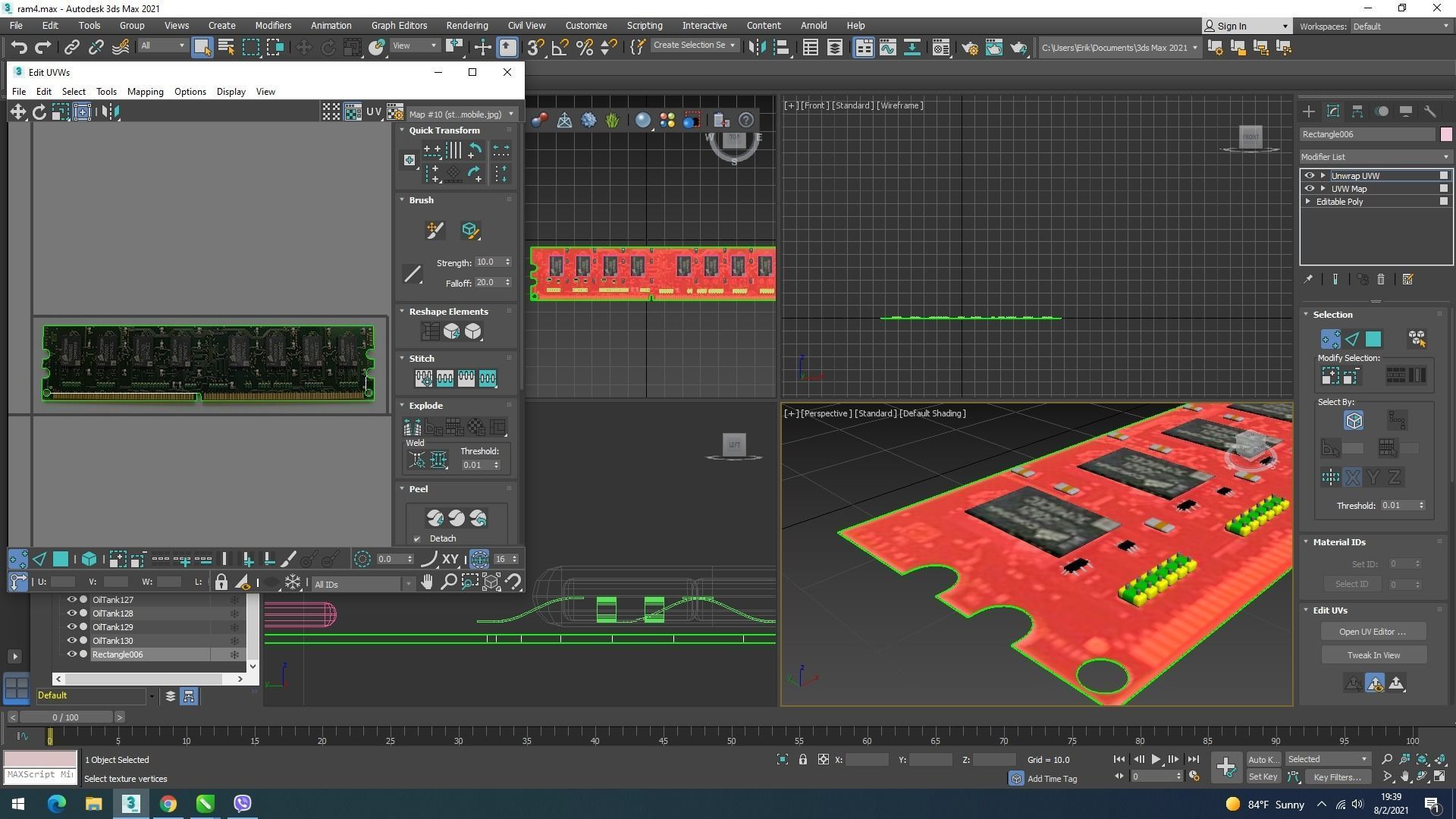Activate the Select Object tool
Image resolution: width=1456 pixels, height=819 pixels.
(202, 47)
